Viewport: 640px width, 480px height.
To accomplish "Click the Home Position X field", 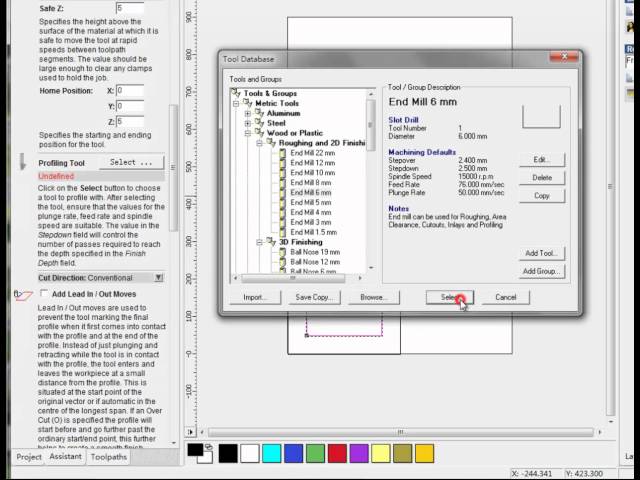I will click(x=130, y=90).
